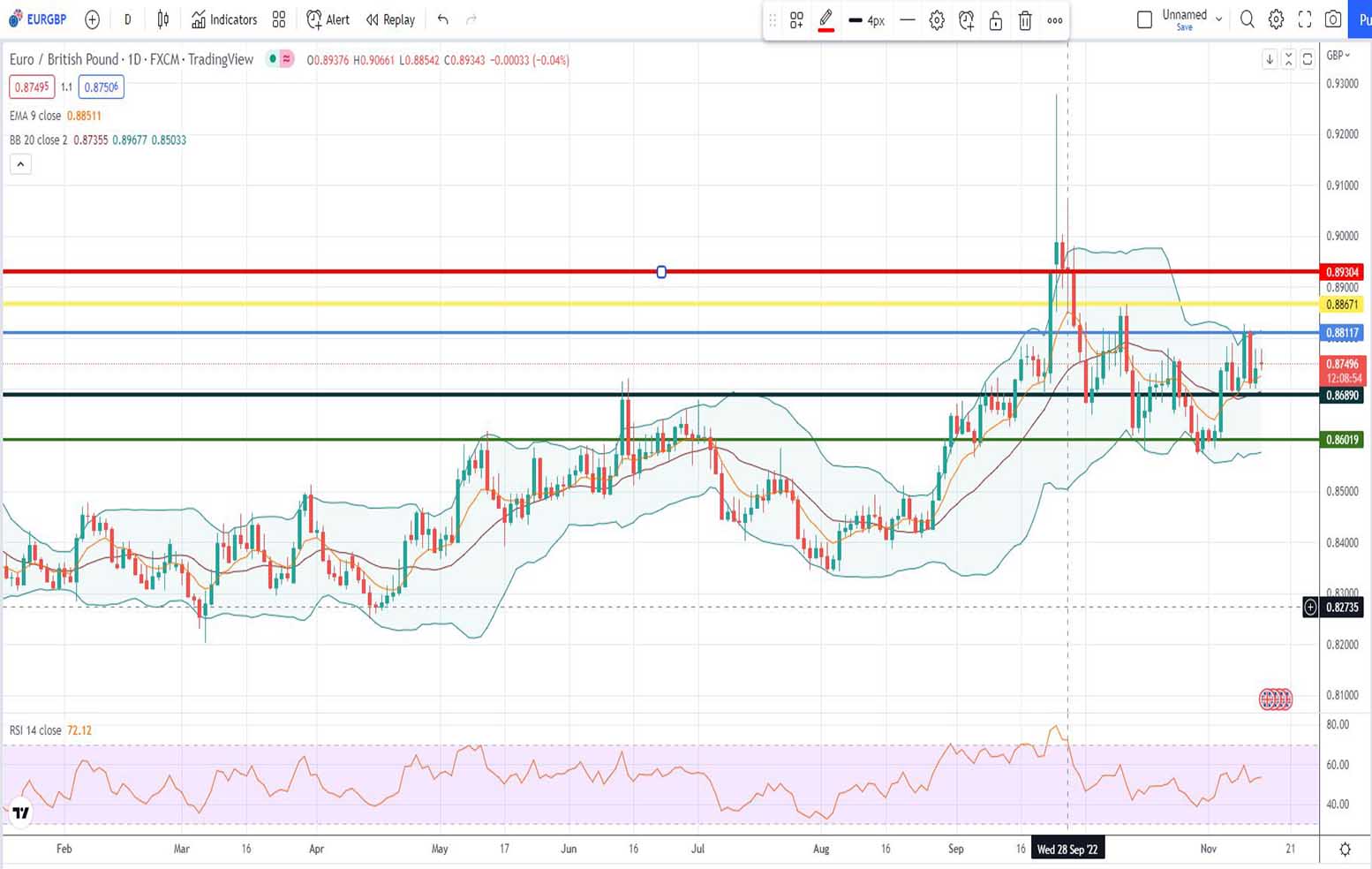Undo the last chart action
Viewport: 1372px width, 869px height.
(x=443, y=19)
